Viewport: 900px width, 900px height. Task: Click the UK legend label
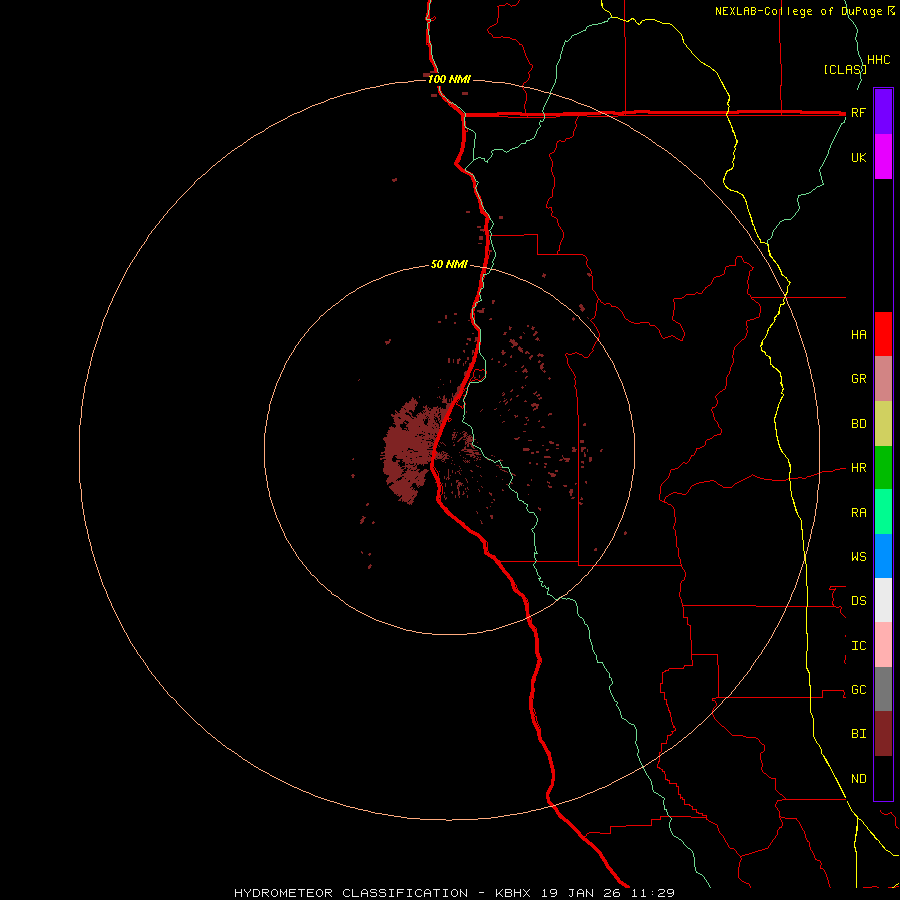tap(858, 157)
